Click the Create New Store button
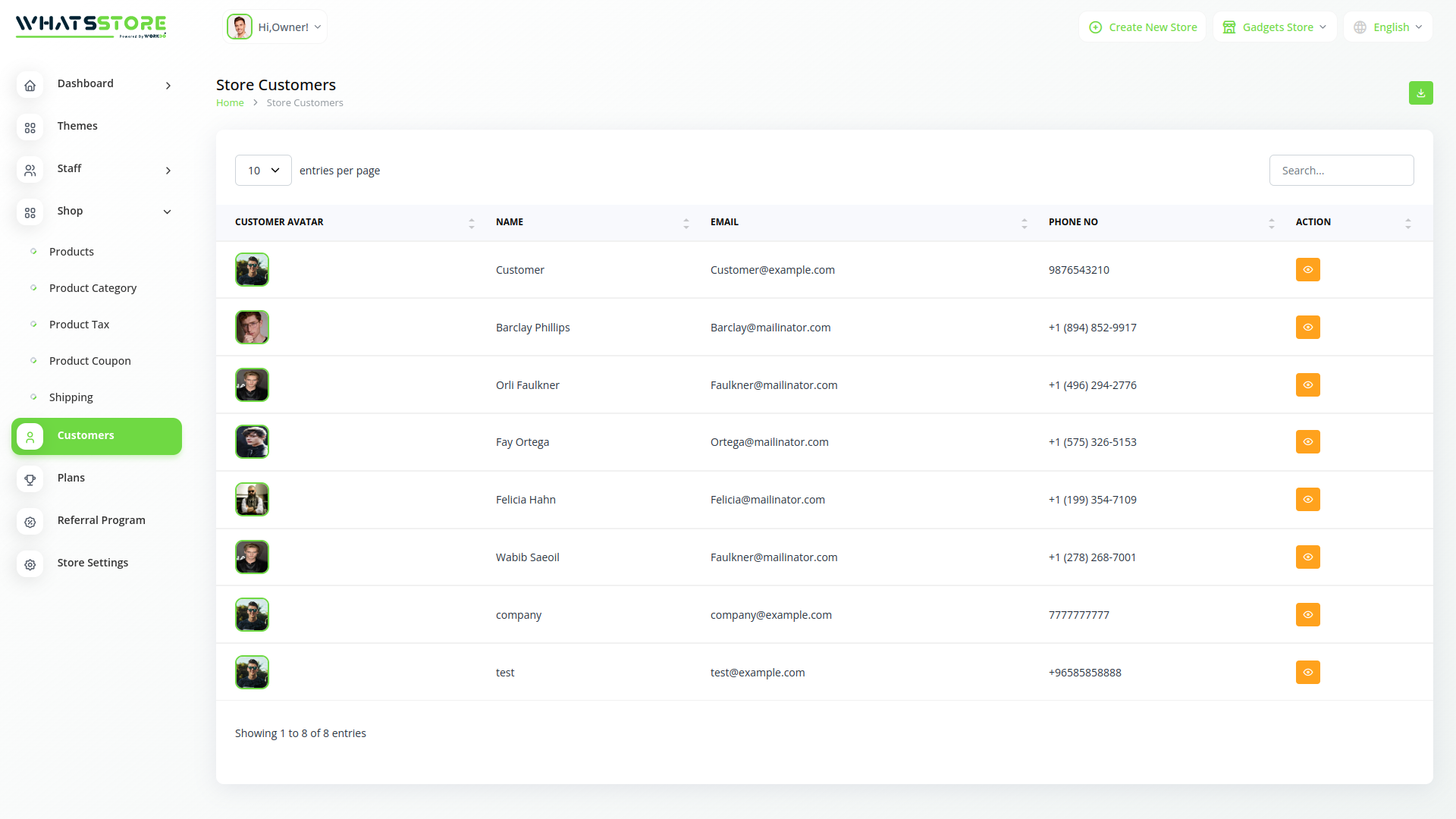Image resolution: width=1456 pixels, height=819 pixels. coord(1142,27)
